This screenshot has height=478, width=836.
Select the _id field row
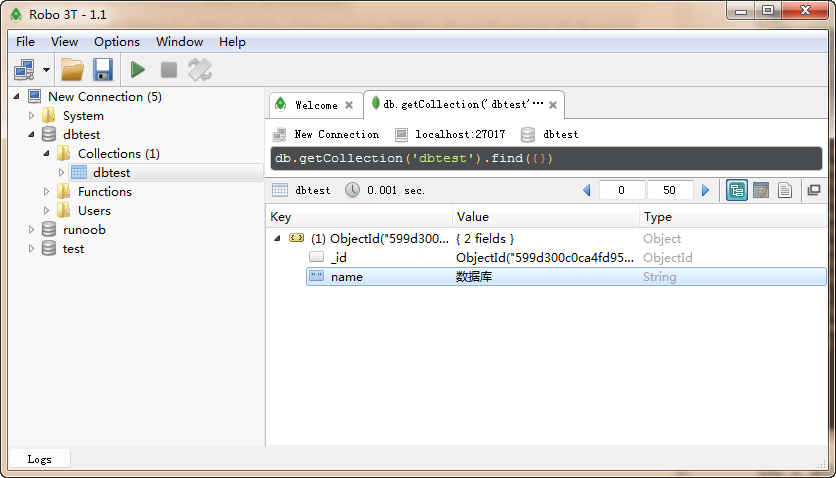tap(566, 257)
